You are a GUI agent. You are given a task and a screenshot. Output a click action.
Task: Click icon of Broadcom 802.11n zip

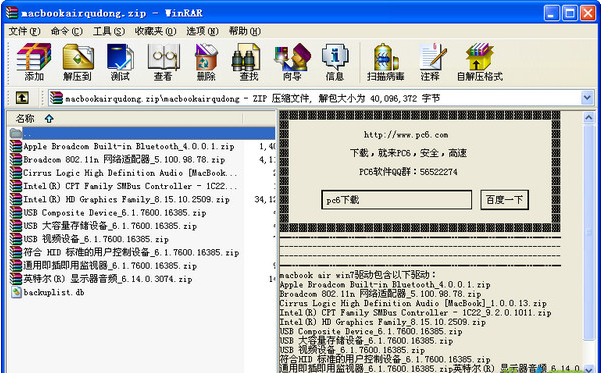pos(16,160)
